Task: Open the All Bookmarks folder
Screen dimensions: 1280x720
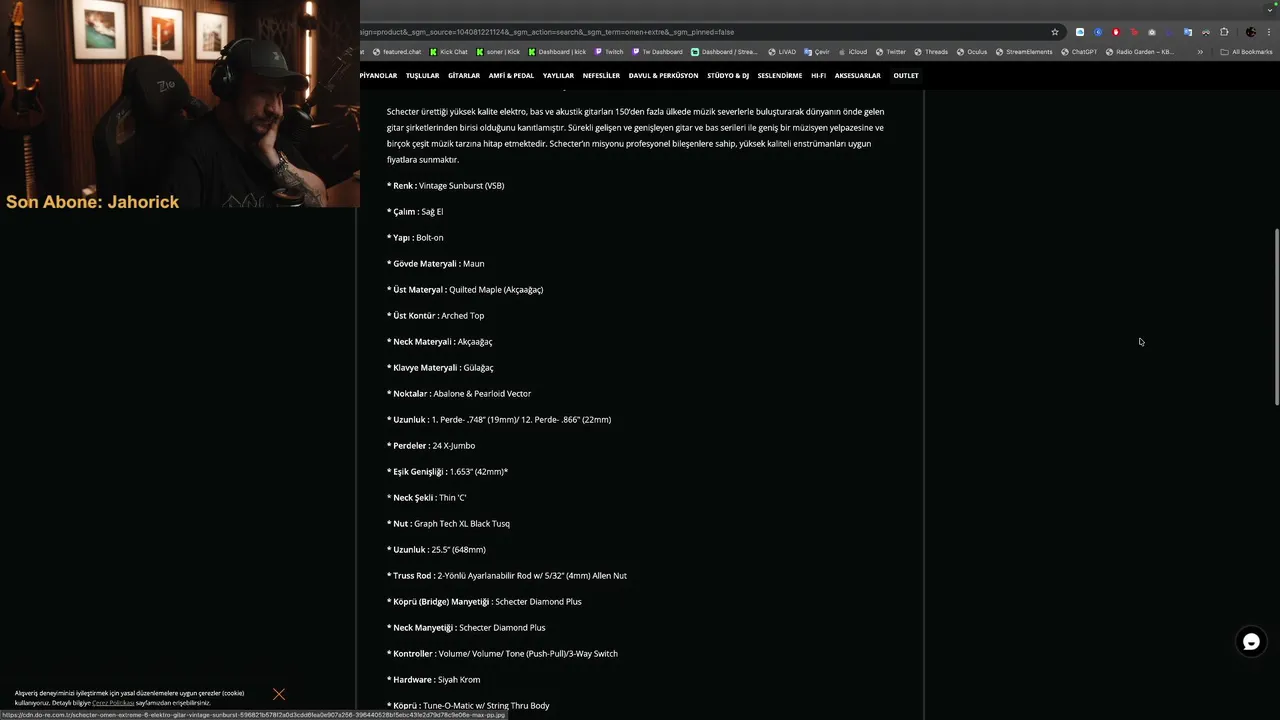Action: tap(1246, 52)
